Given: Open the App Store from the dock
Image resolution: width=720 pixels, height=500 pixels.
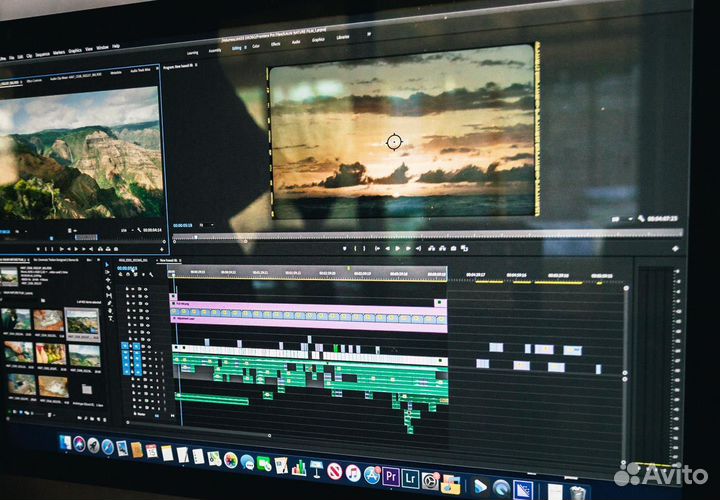Looking at the screenshot, I should [372, 475].
